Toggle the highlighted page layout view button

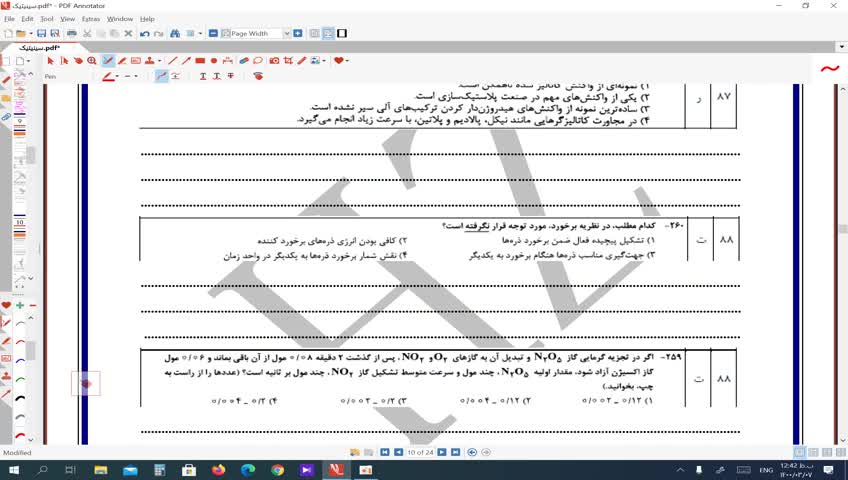coord(328,34)
